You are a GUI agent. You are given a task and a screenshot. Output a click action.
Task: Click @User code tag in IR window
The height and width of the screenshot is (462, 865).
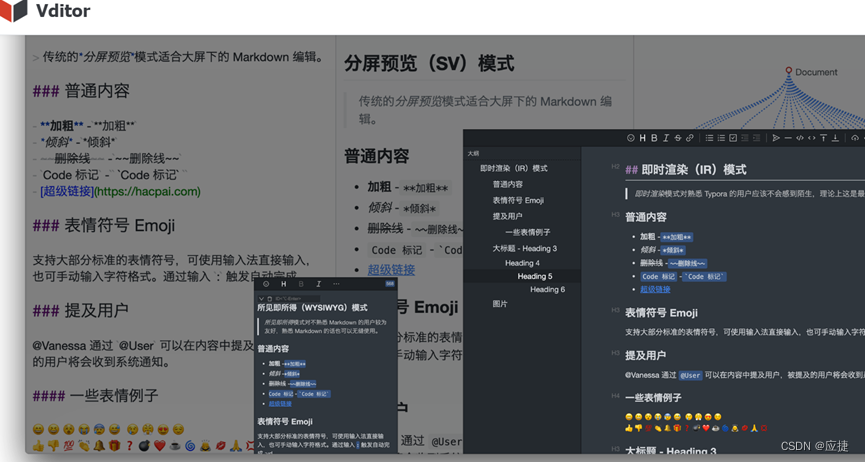pos(690,375)
